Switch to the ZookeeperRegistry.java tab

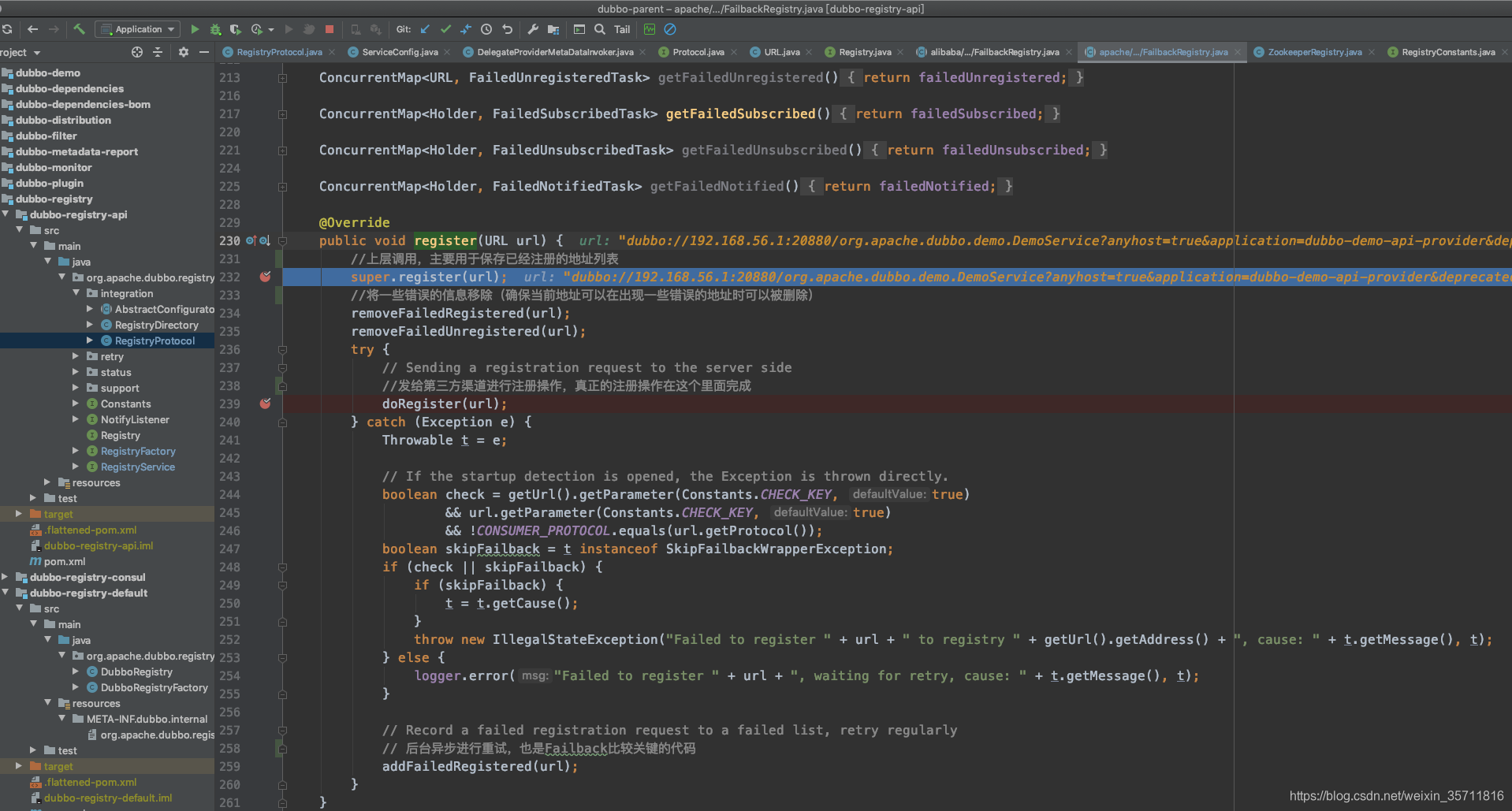pos(1314,52)
